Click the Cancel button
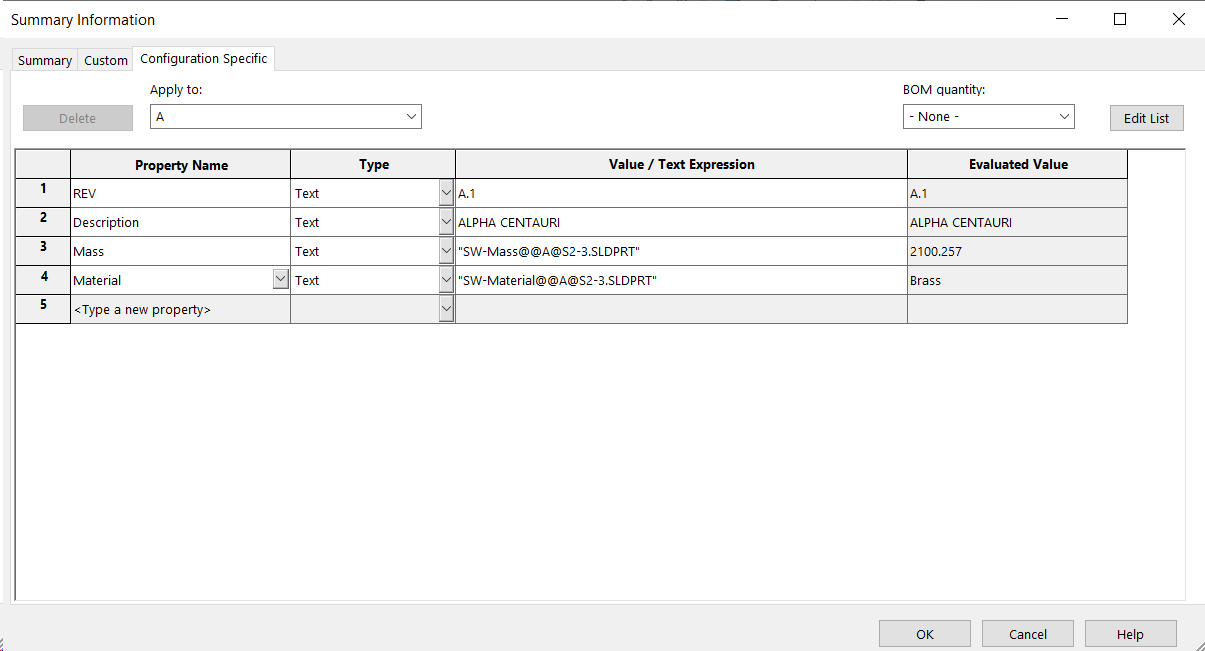Screen dimensions: 1205x651 pyautogui.click(x=1027, y=633)
